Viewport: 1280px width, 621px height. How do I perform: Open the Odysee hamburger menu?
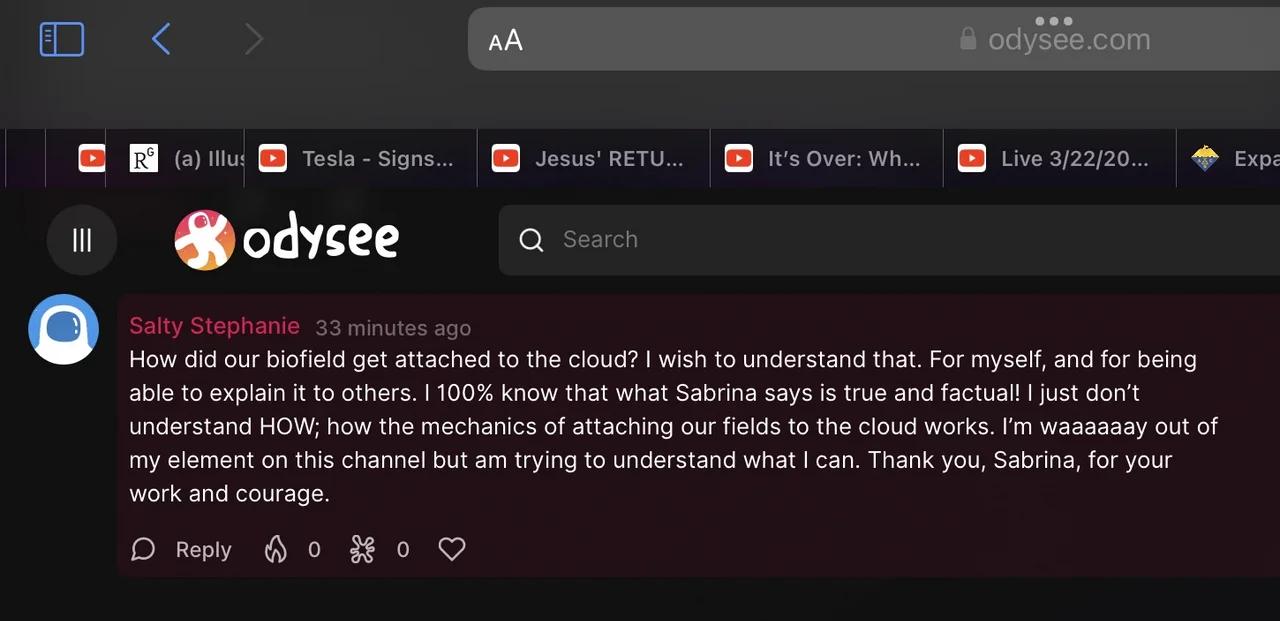coord(82,240)
